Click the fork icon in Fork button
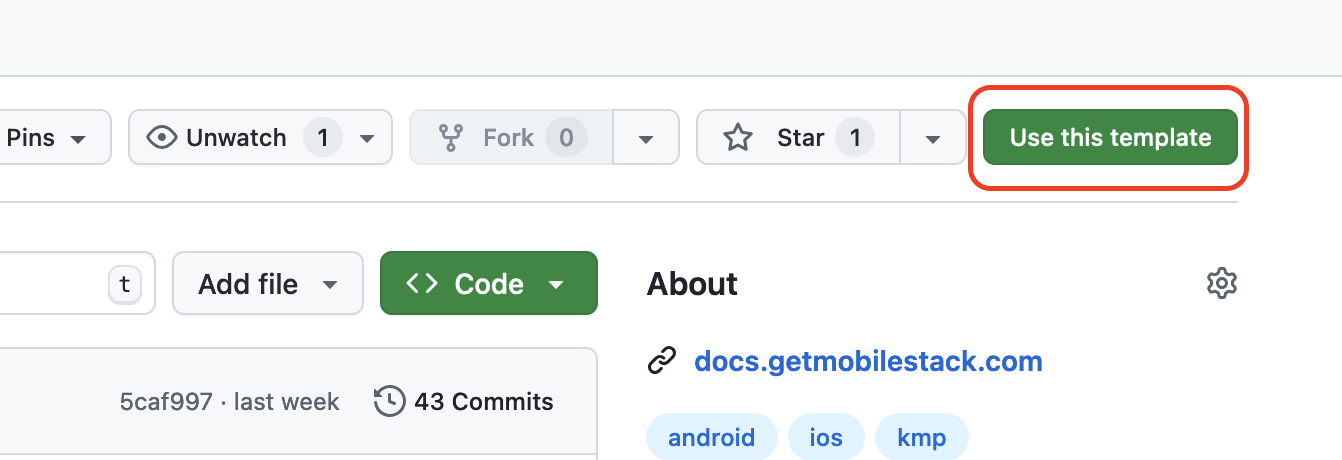Image resolution: width=1342 pixels, height=460 pixels. point(451,138)
